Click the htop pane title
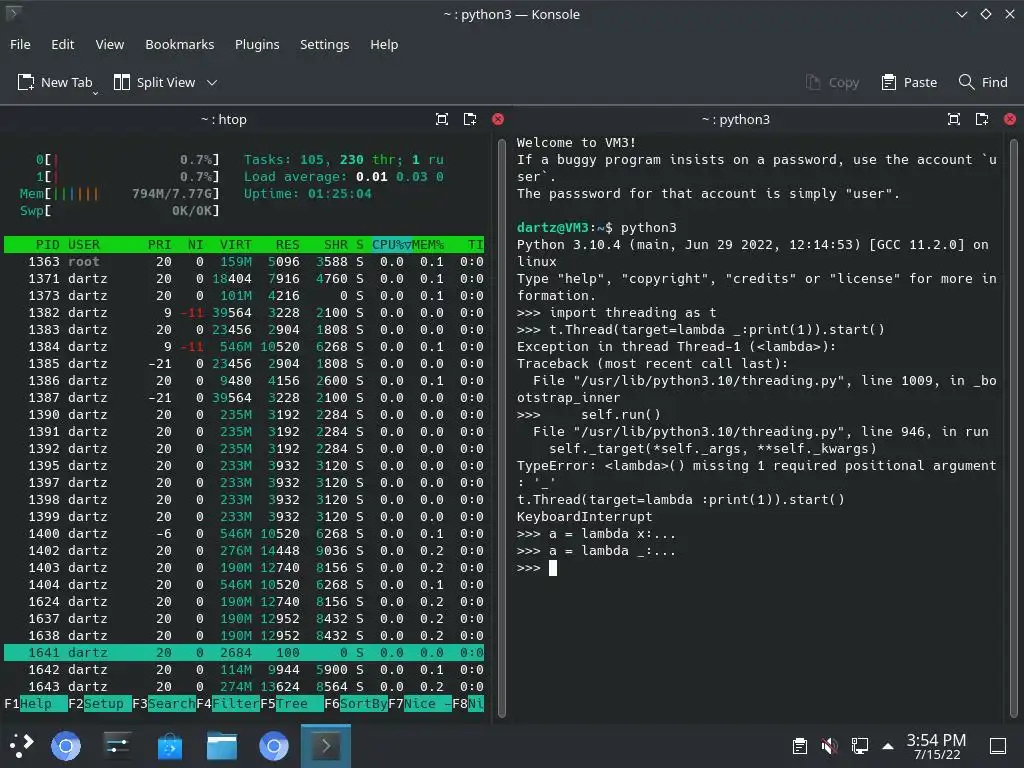 coord(224,120)
